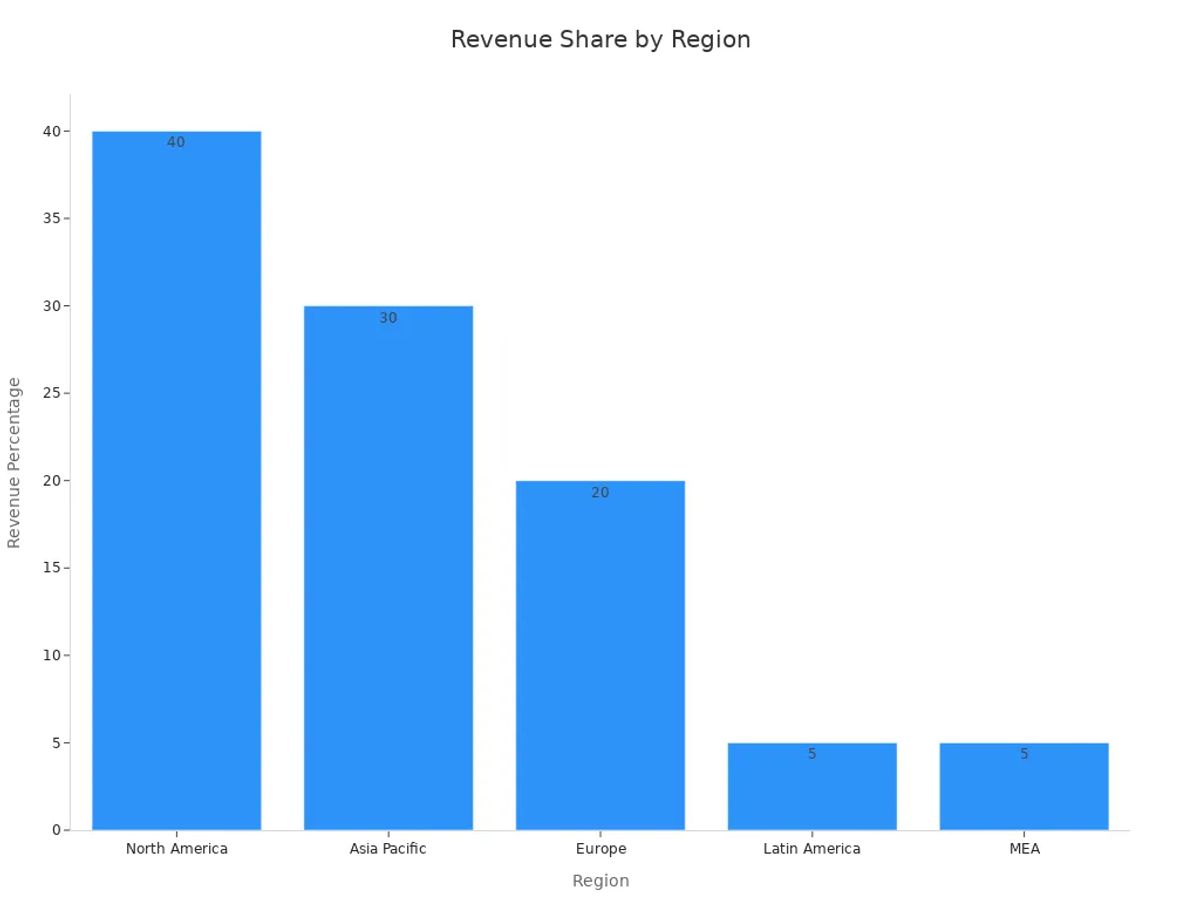
Task: Click the MEA bar
Action: click(x=1025, y=785)
